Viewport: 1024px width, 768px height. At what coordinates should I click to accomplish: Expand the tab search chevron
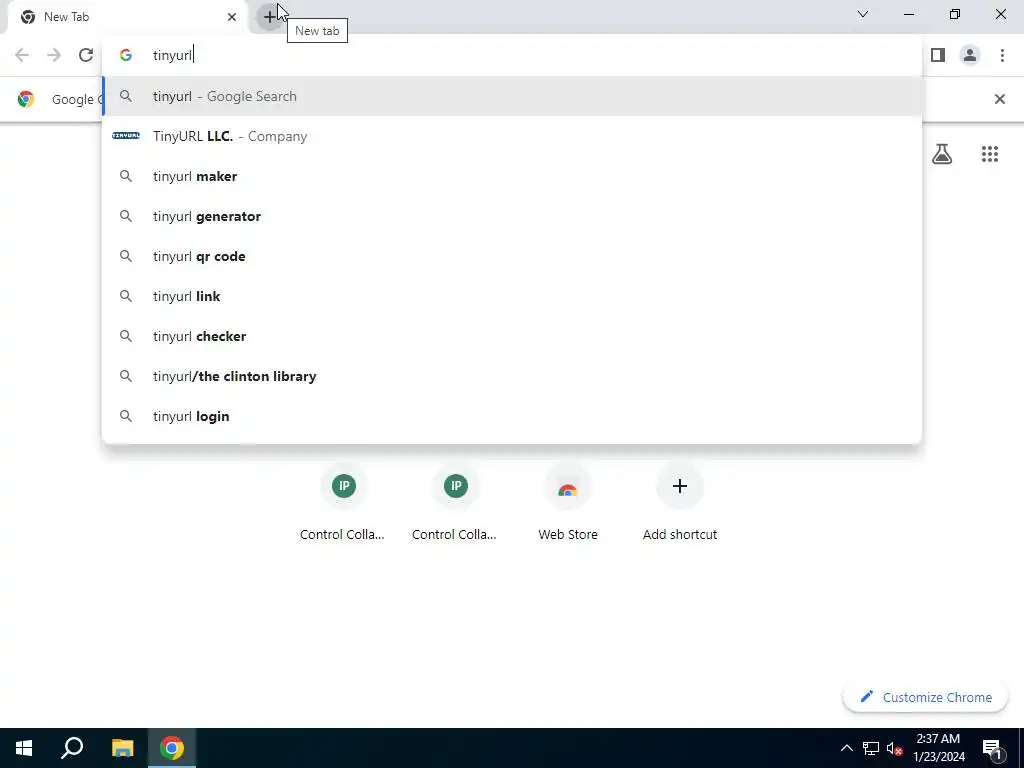pos(863,14)
